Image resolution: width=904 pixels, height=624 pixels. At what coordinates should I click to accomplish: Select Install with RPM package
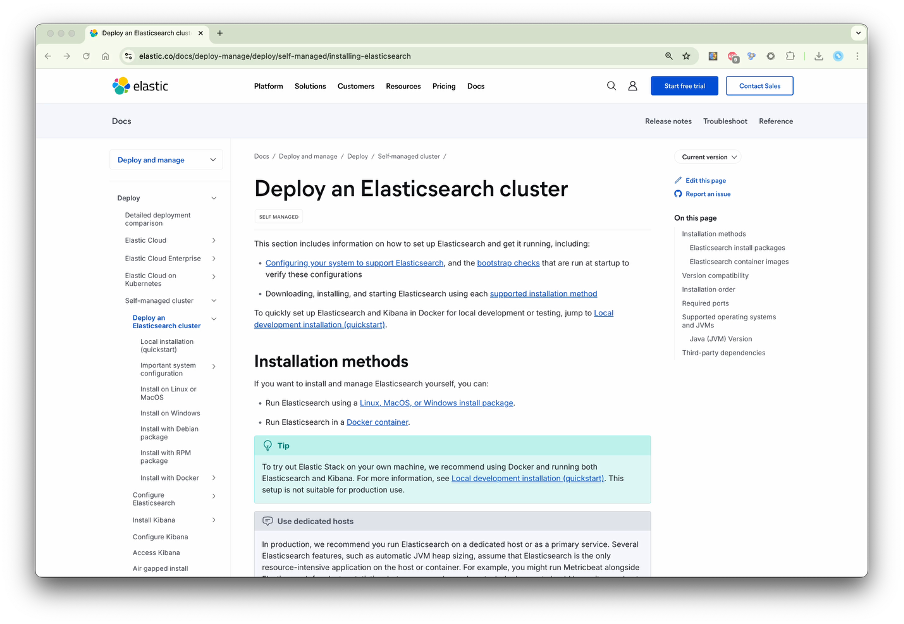tap(165, 457)
